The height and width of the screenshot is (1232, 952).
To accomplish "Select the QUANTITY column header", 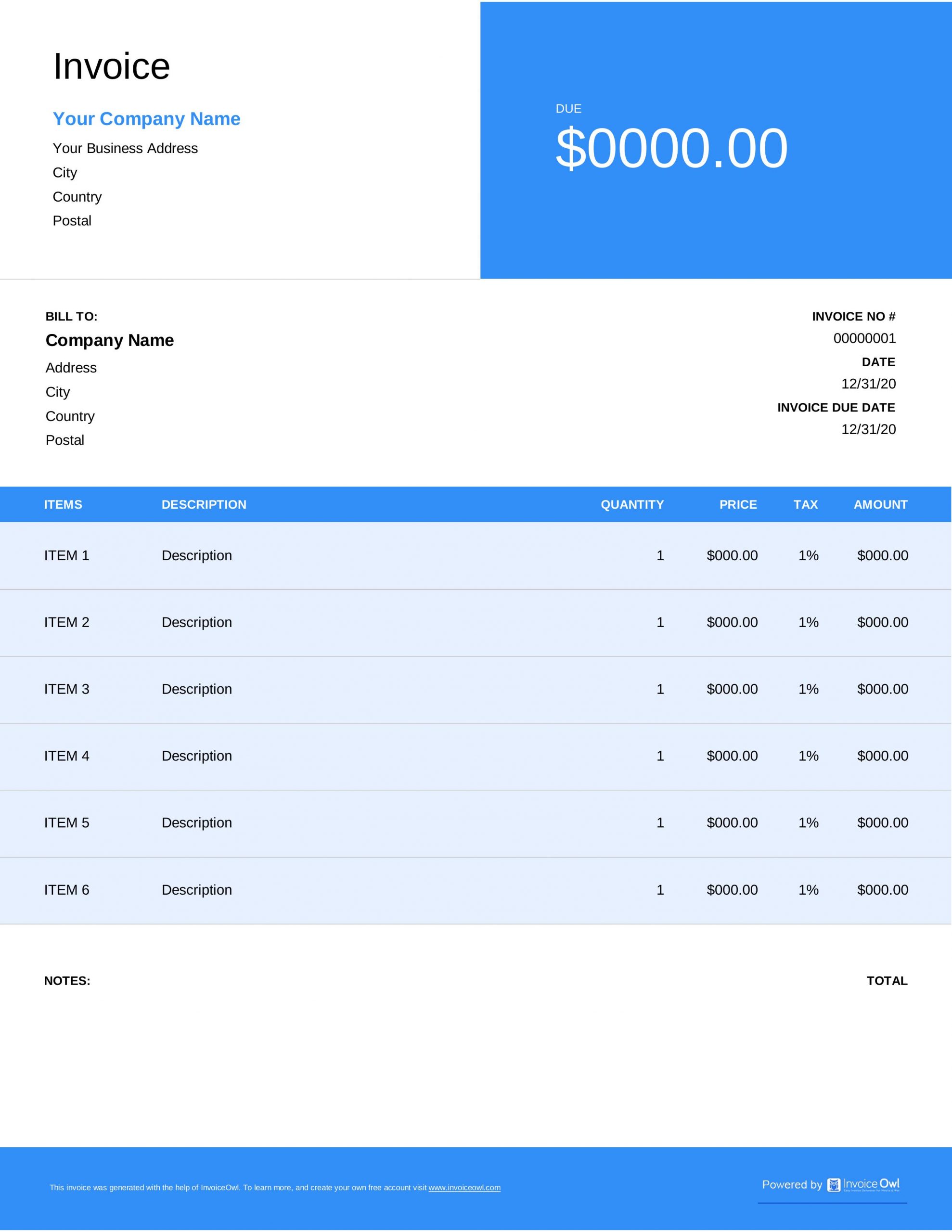I will (x=631, y=504).
